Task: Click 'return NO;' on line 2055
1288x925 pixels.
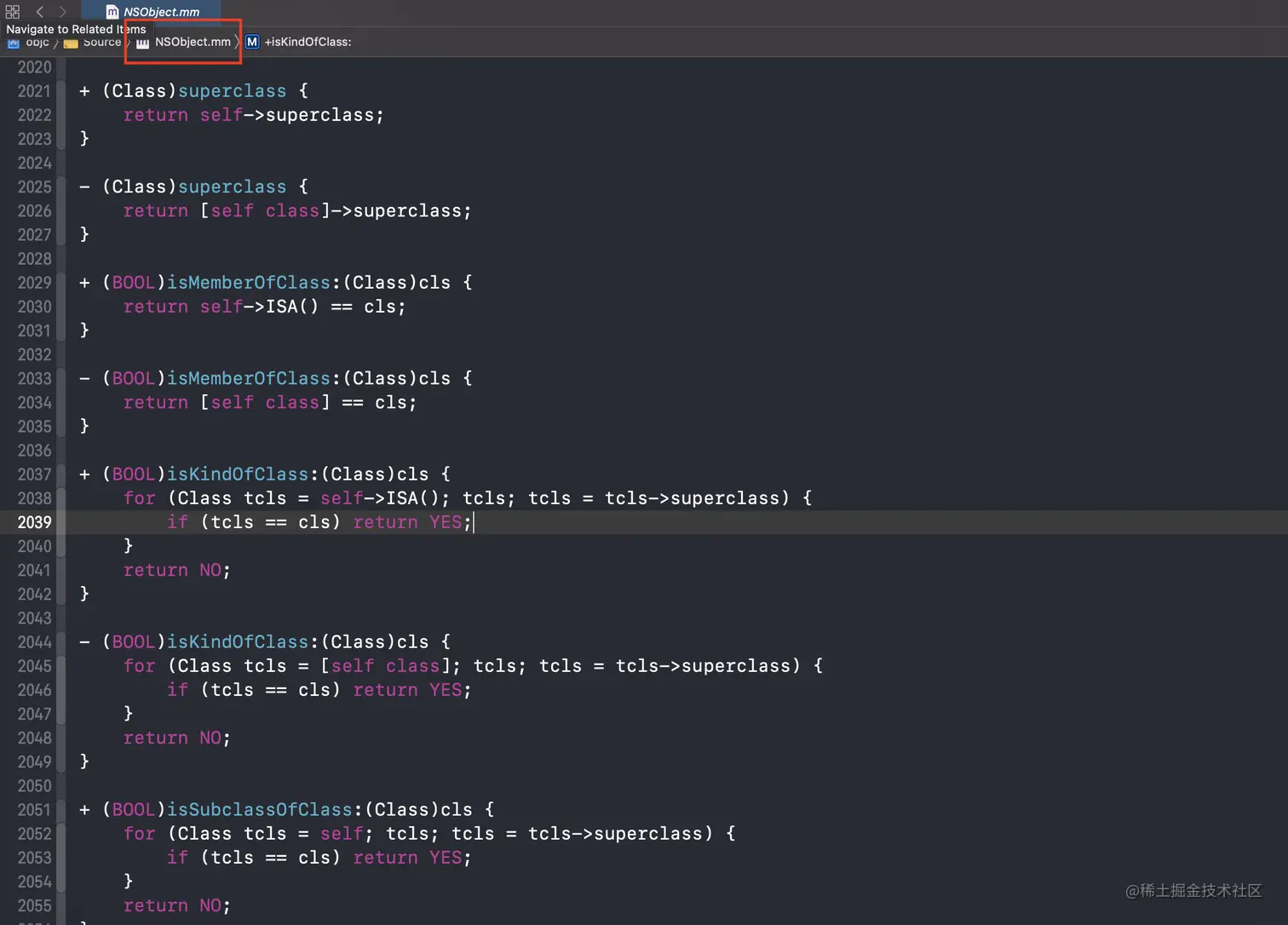Action: tap(177, 905)
